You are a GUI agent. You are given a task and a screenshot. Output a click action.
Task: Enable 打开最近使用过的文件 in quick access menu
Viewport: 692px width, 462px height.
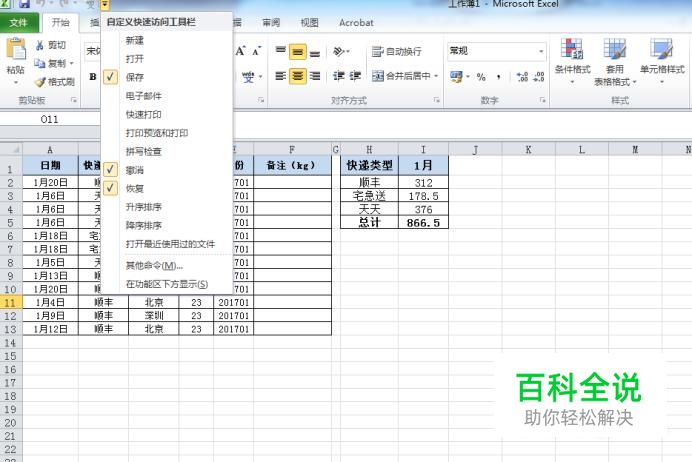[167, 244]
